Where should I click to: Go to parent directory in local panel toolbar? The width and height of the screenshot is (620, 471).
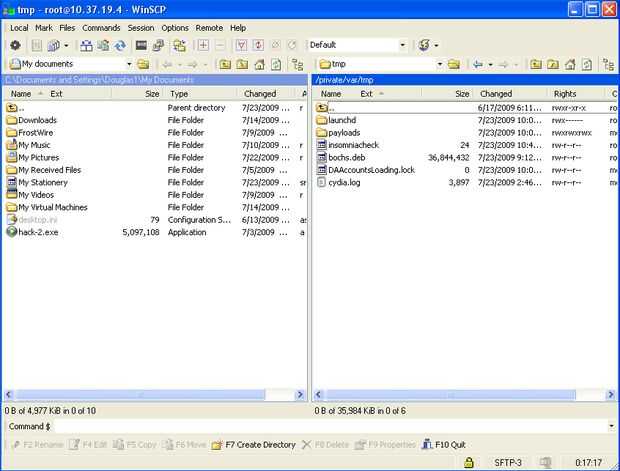(225, 64)
